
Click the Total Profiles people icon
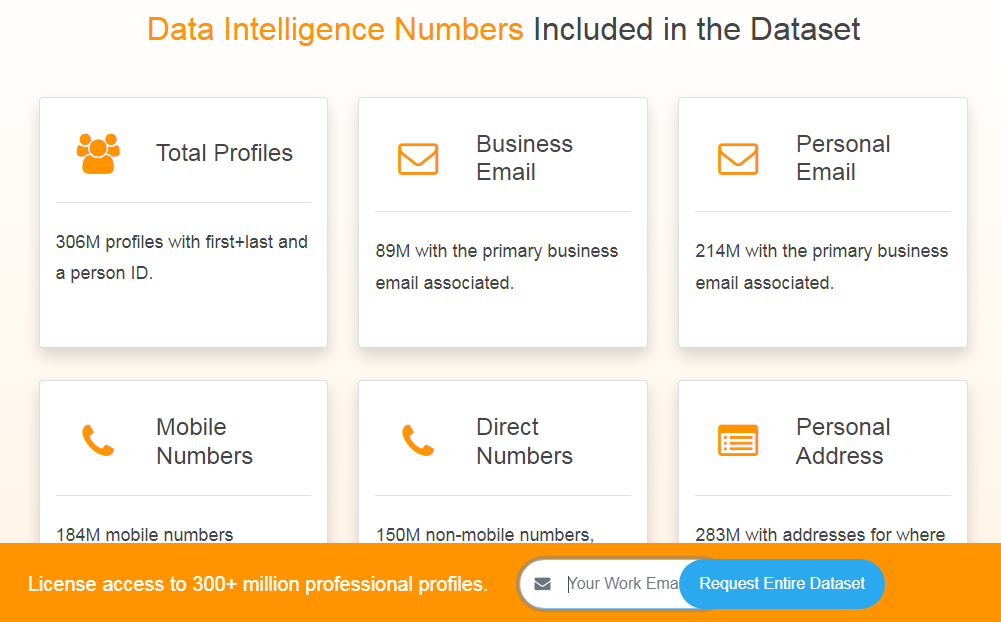click(x=98, y=153)
